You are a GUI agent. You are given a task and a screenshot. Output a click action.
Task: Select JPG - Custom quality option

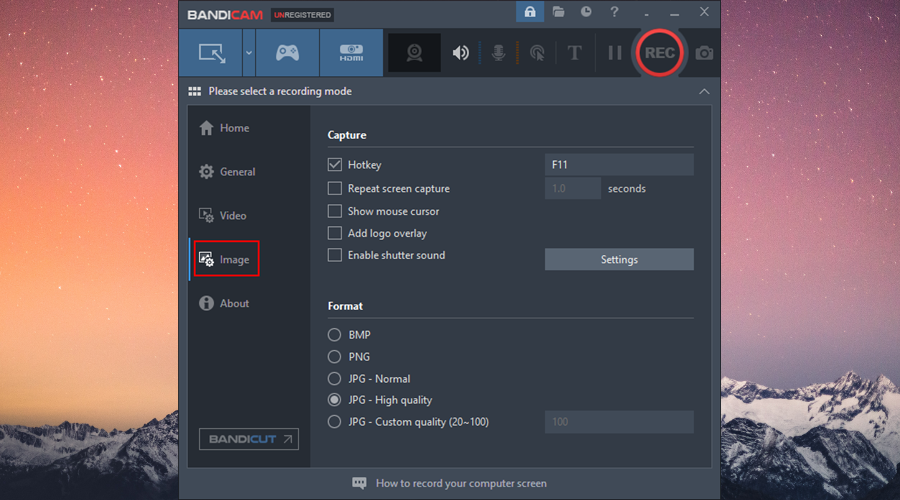pos(334,422)
